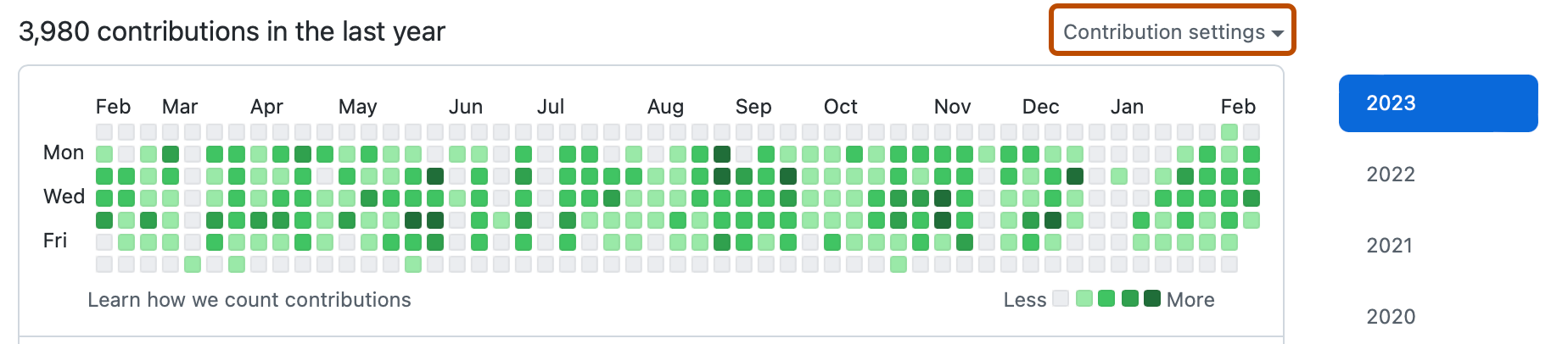Select the only green cell in Sunday row
The height and width of the screenshot is (344, 1568).
1229,132
